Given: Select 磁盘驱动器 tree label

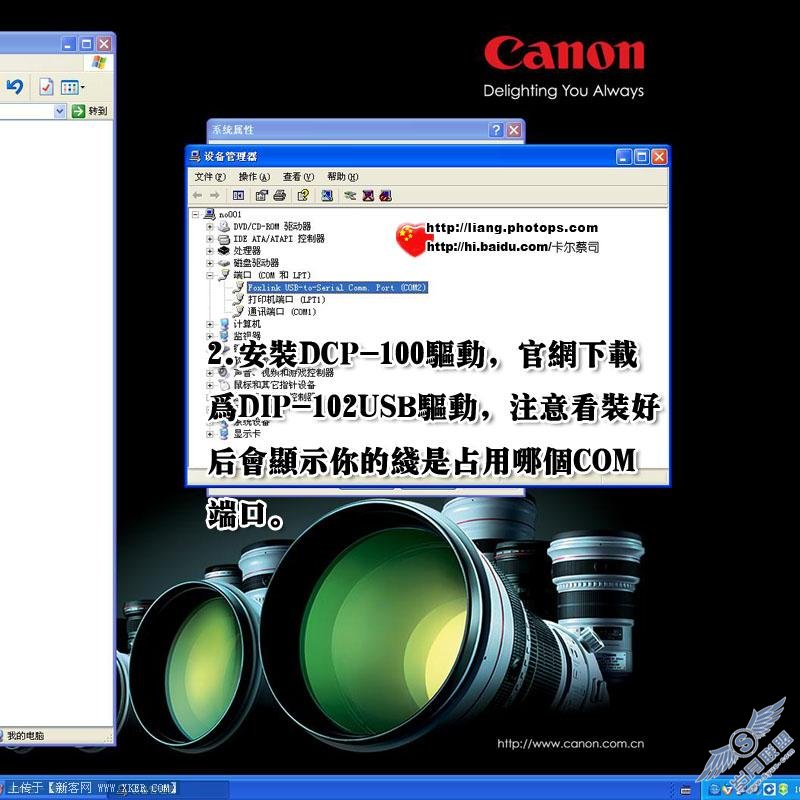Looking at the screenshot, I should click(256, 263).
